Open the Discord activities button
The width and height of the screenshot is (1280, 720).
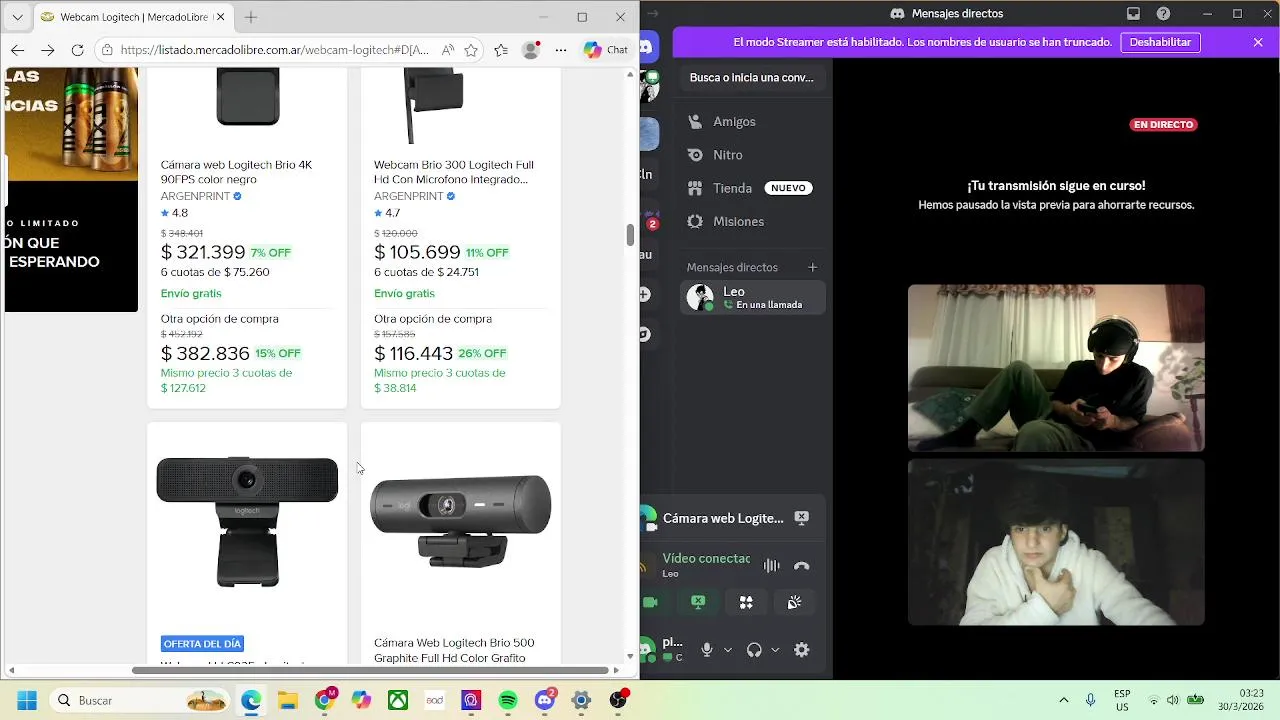point(746,602)
